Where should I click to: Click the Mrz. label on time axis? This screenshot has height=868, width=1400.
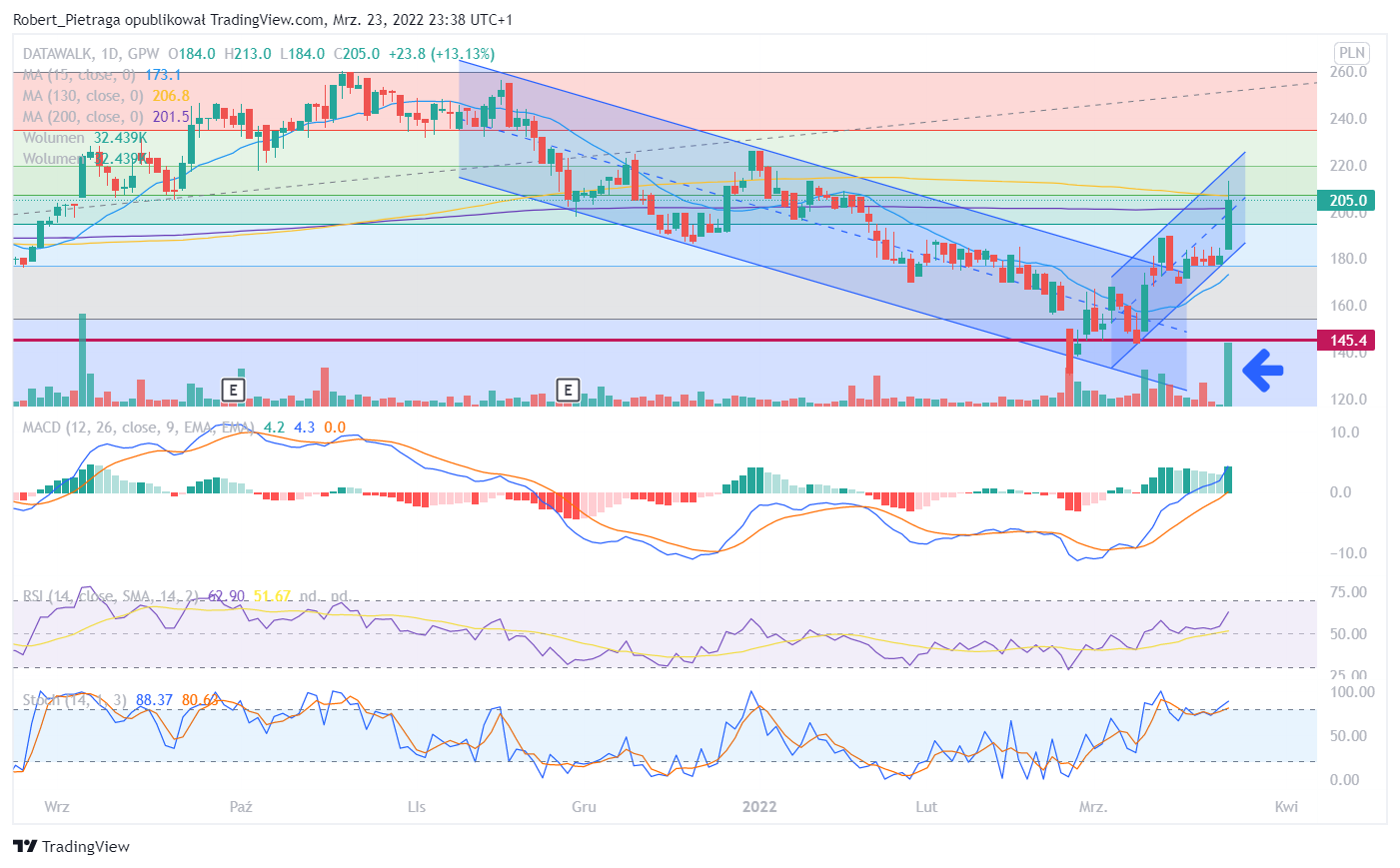[x=1093, y=807]
